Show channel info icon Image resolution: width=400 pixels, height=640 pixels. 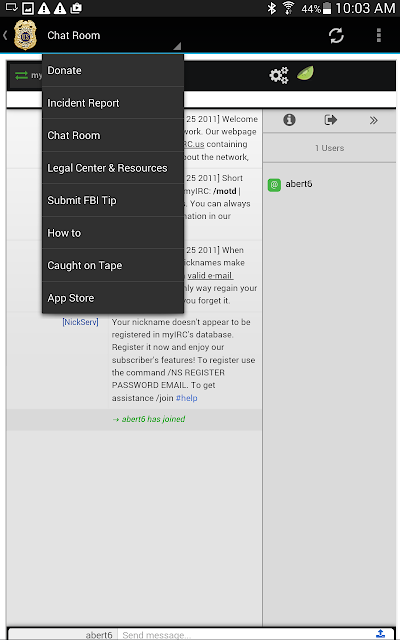pyautogui.click(x=289, y=120)
